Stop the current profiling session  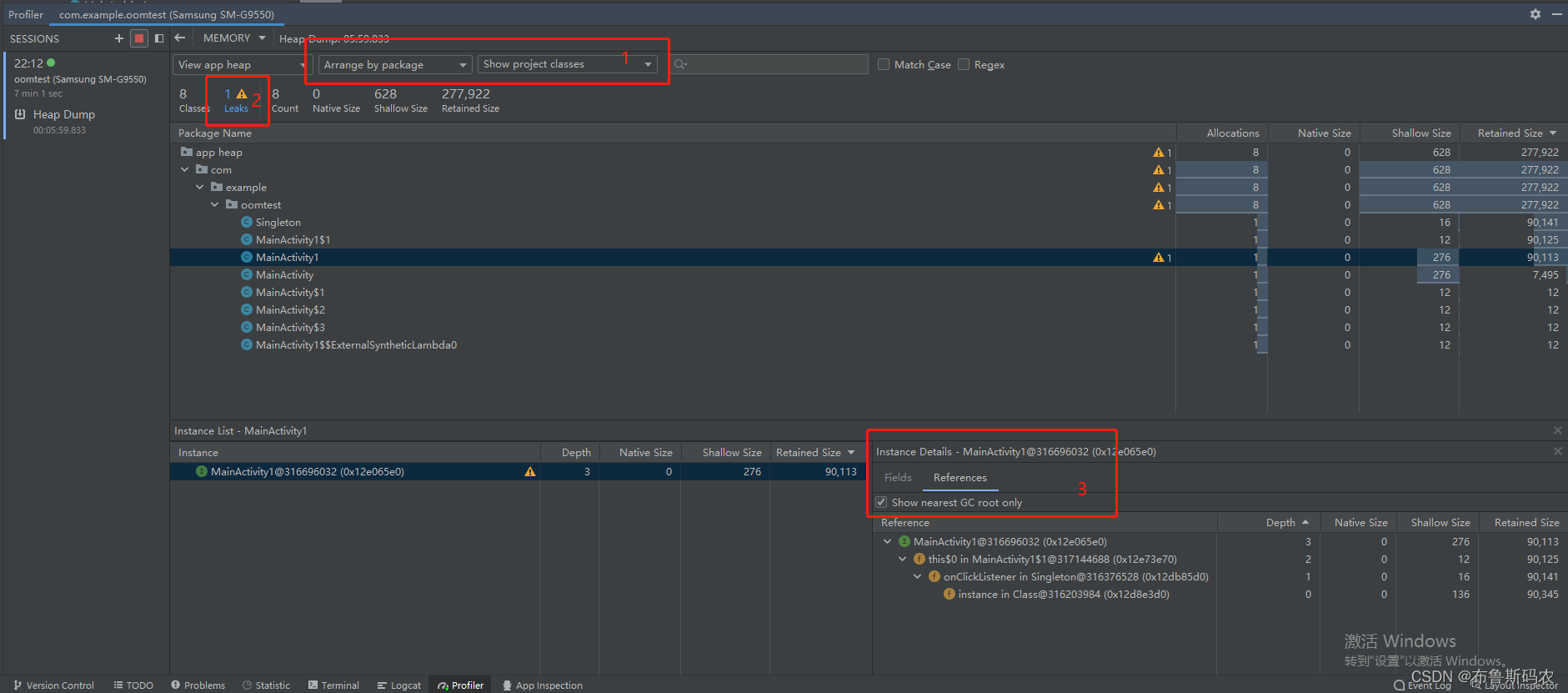point(139,38)
